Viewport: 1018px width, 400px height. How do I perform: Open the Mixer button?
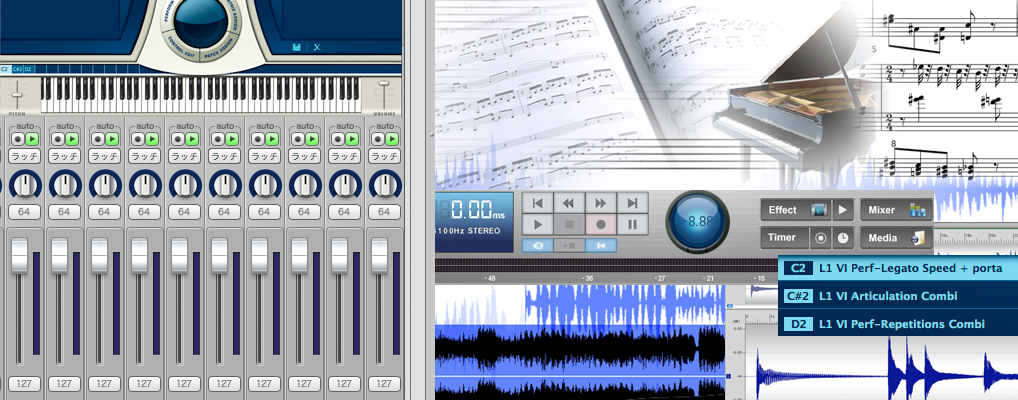click(896, 210)
